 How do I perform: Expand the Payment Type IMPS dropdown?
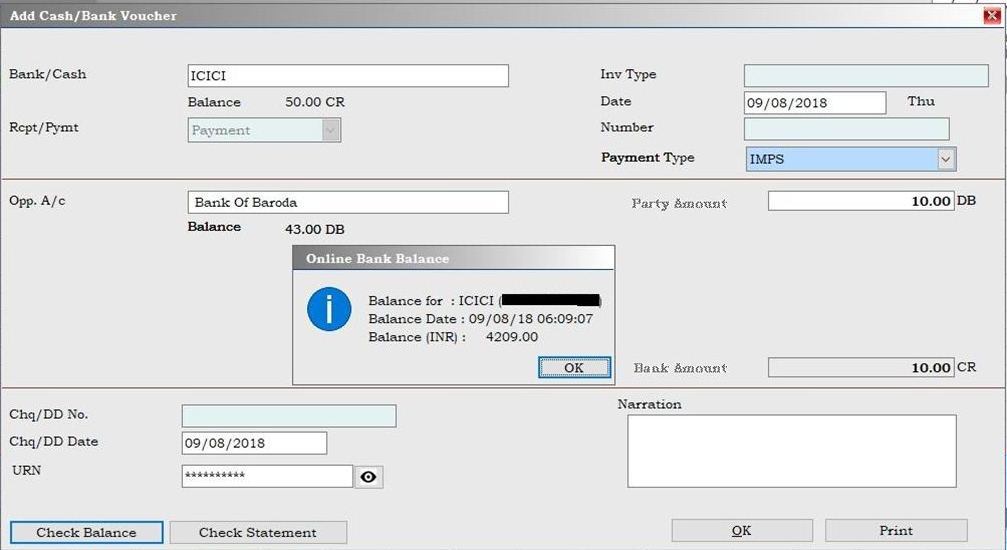pos(945,159)
